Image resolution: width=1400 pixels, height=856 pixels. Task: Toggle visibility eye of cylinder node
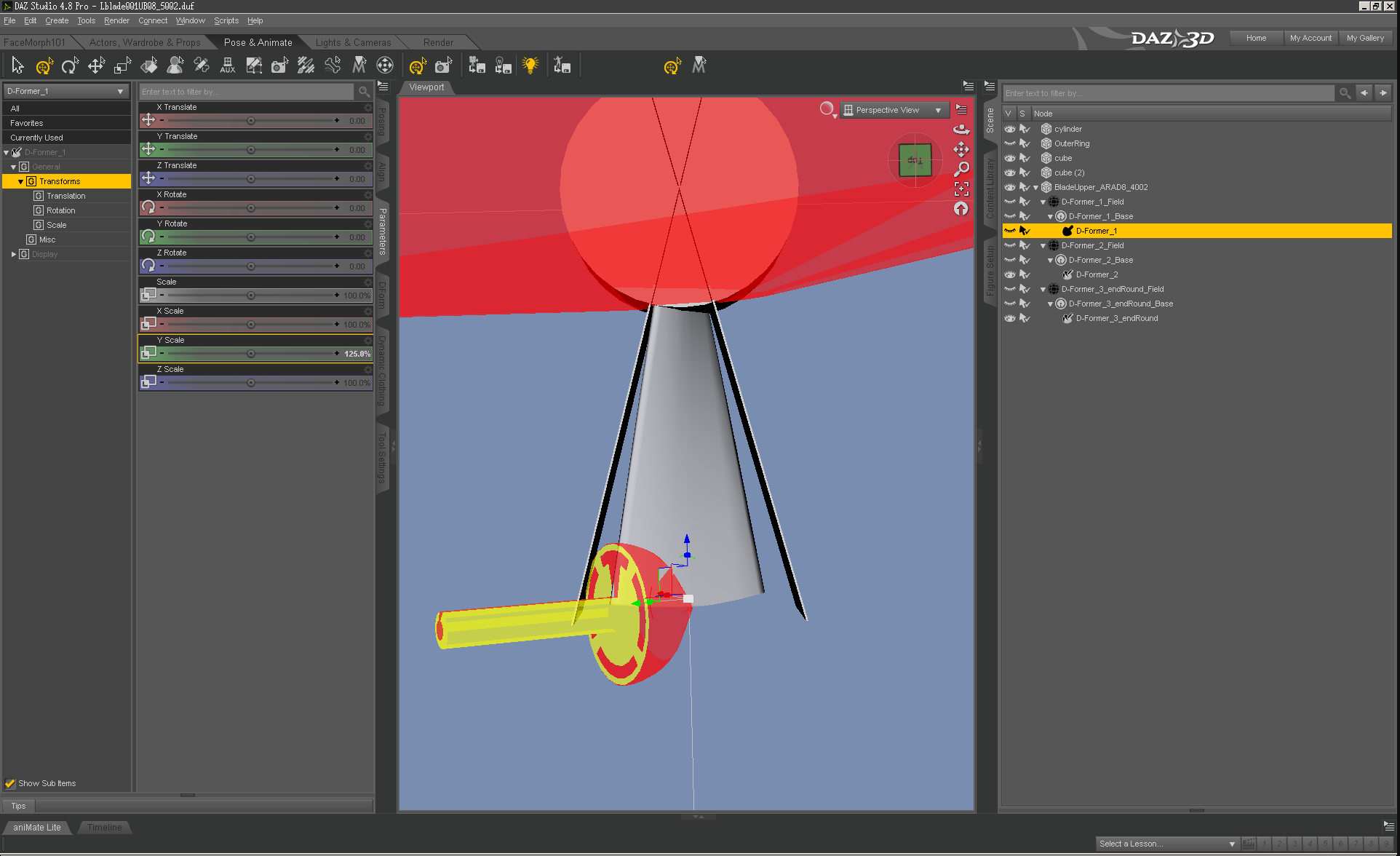(x=1010, y=129)
